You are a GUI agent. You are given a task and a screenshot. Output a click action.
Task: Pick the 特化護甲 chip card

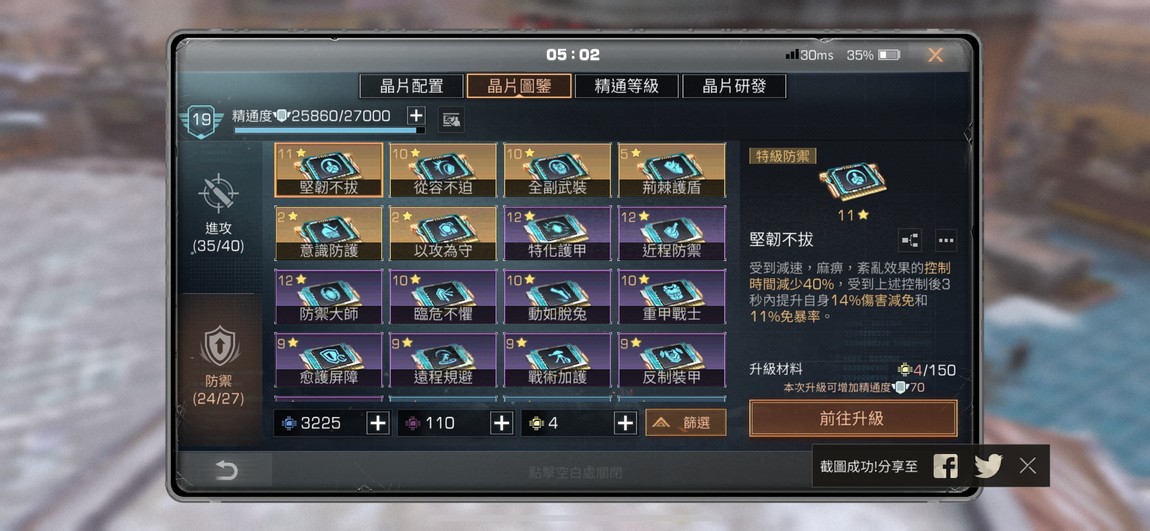click(x=557, y=233)
